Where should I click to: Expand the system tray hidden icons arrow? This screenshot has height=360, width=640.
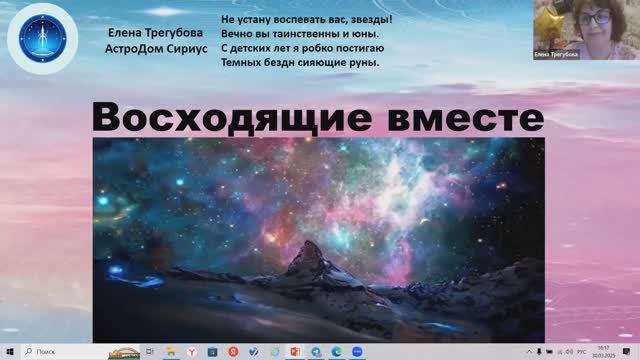[529, 351]
